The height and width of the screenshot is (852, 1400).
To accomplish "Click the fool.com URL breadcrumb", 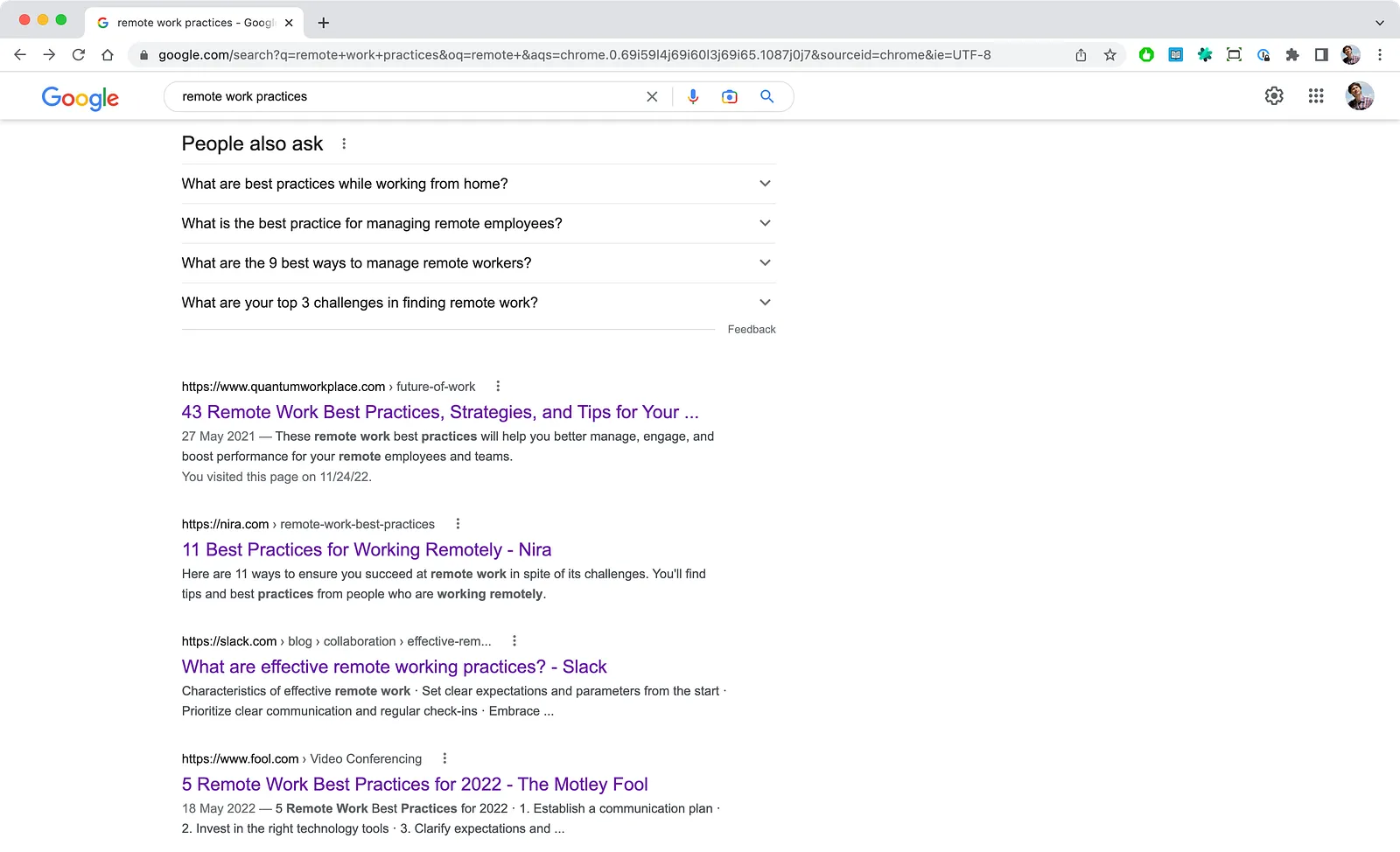I will click(302, 758).
